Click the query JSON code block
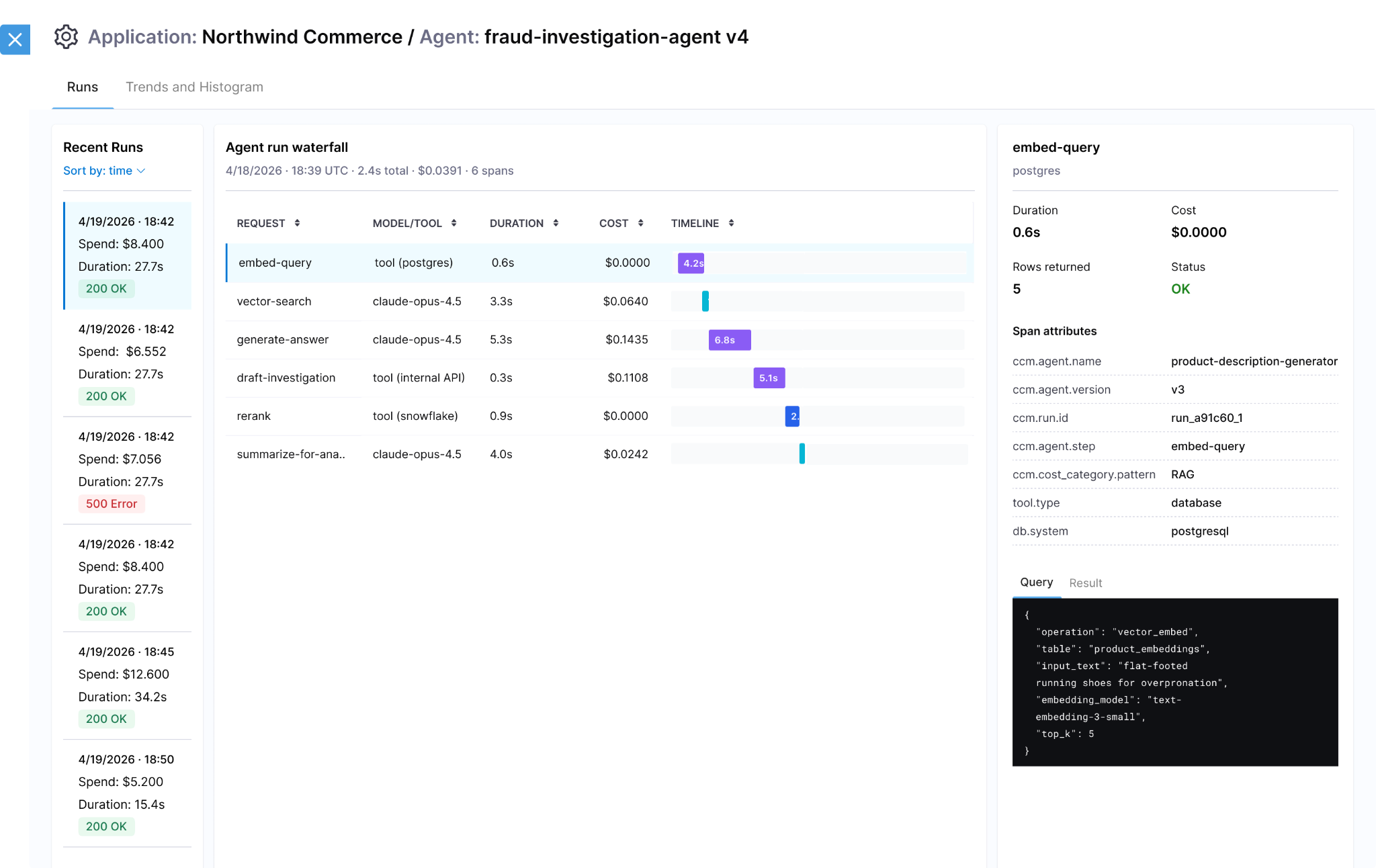The width and height of the screenshot is (1376, 868). [x=1175, y=683]
